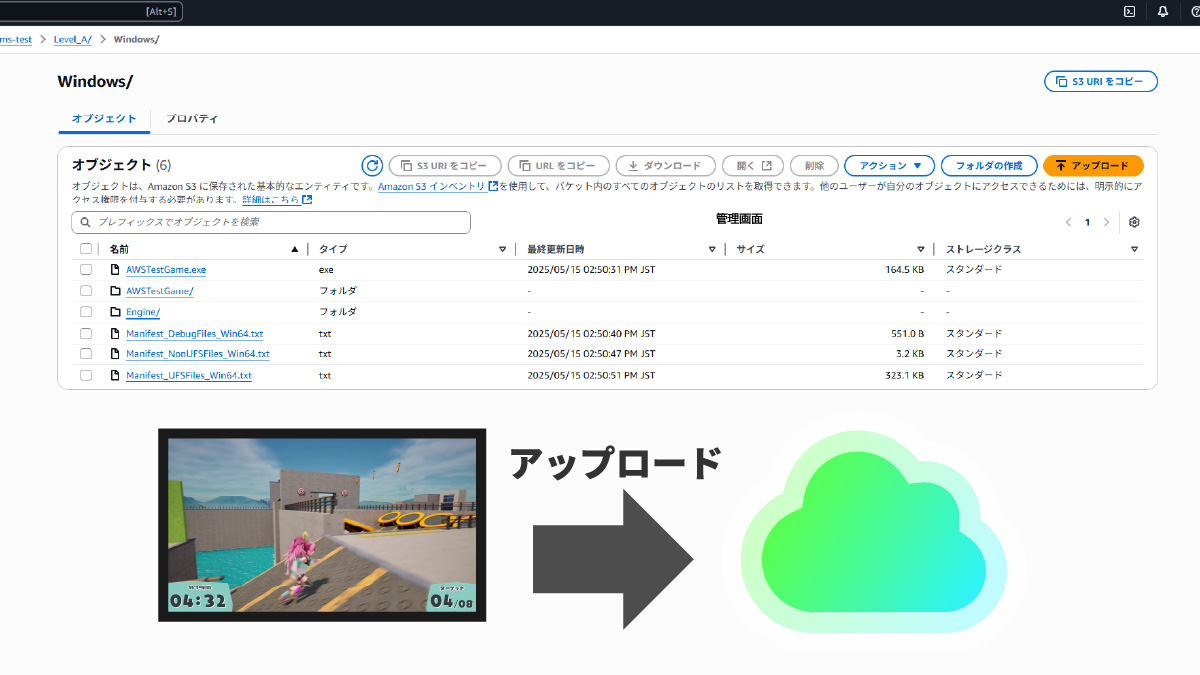Click the 551.0 B size cell

click(907, 333)
